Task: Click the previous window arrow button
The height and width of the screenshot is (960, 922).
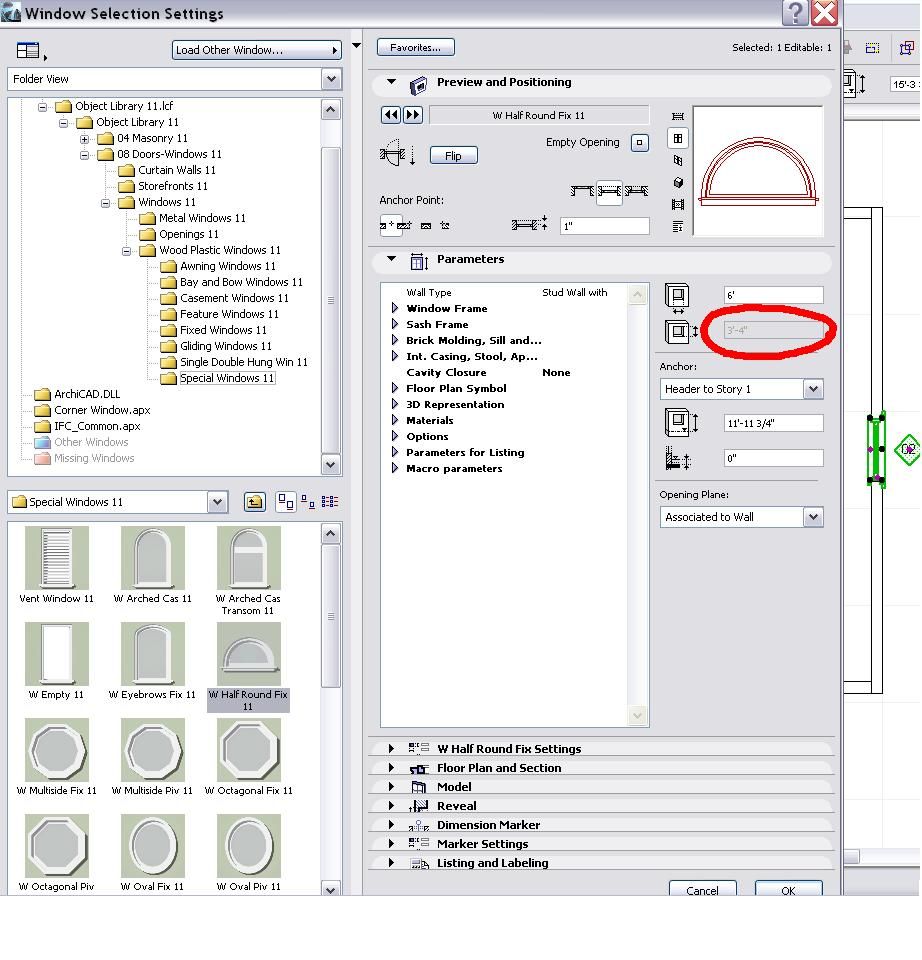Action: tap(391, 114)
